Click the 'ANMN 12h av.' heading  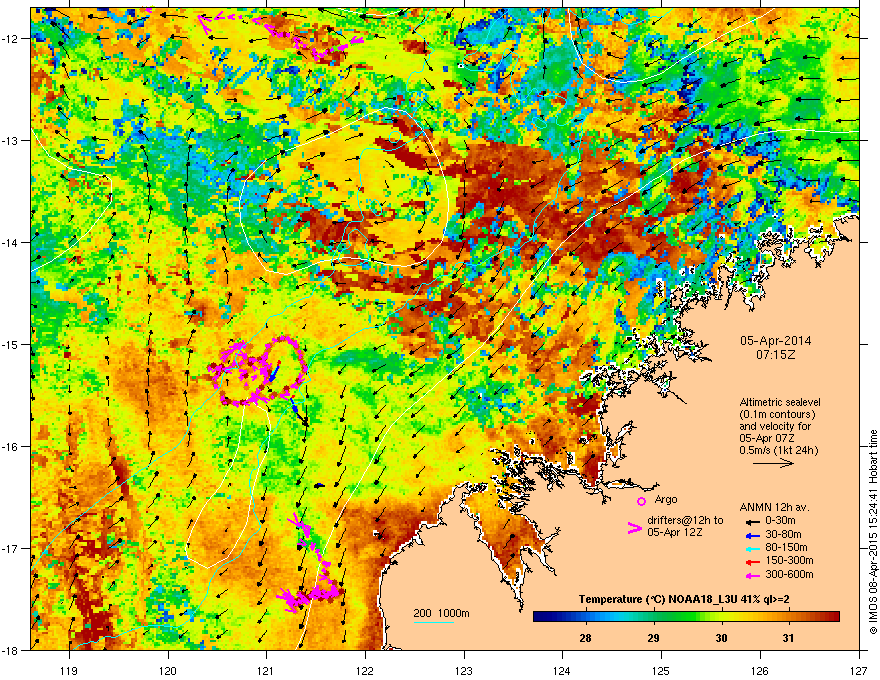point(774,508)
